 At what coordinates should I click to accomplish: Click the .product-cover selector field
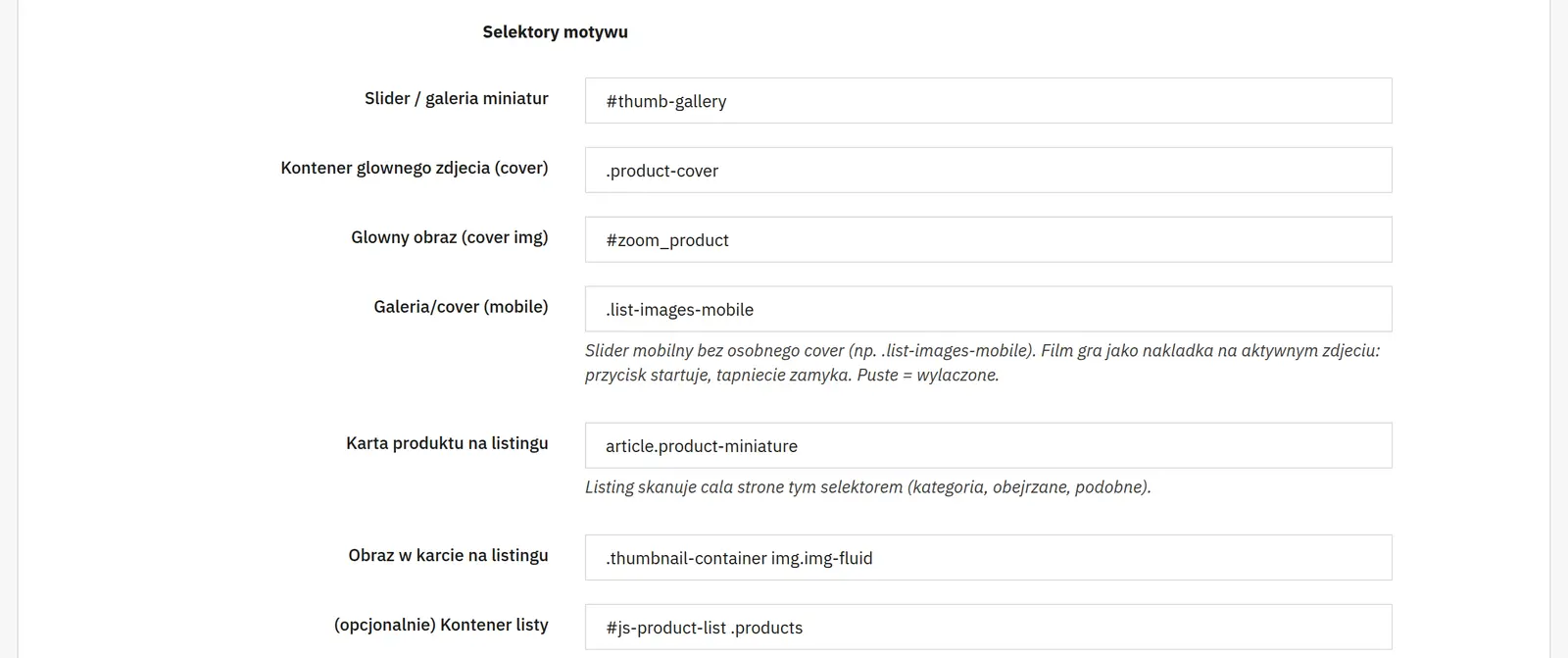(988, 171)
